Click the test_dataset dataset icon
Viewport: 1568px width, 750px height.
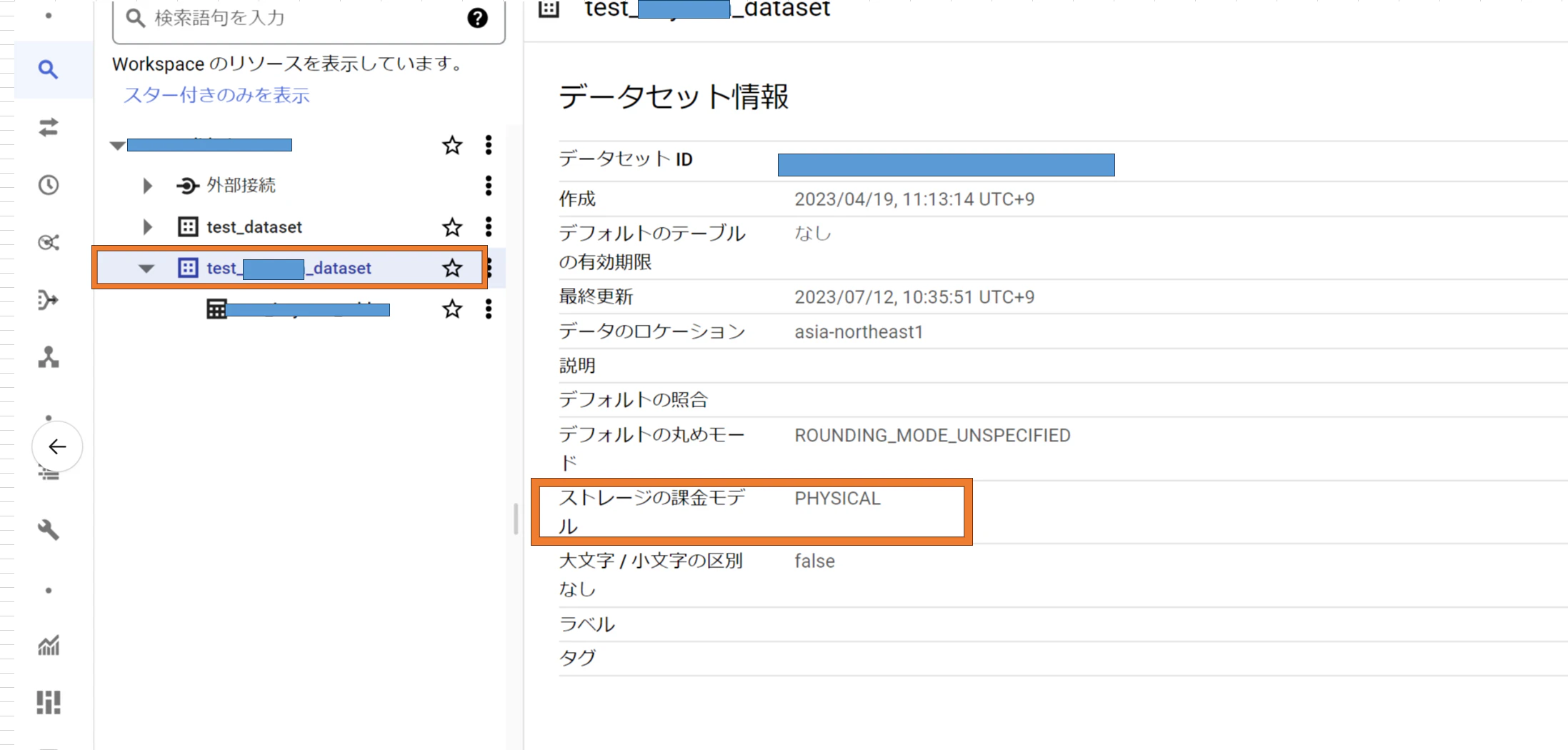pos(188,227)
